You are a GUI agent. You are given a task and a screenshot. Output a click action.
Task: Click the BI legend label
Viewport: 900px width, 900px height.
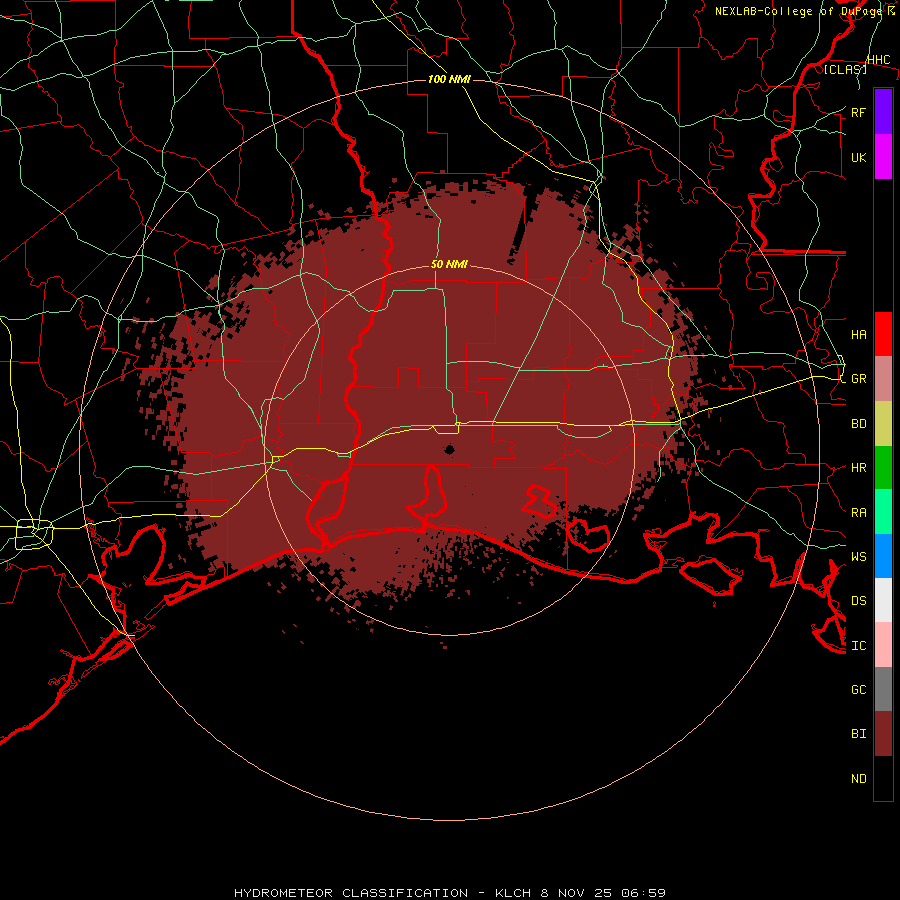(858, 734)
